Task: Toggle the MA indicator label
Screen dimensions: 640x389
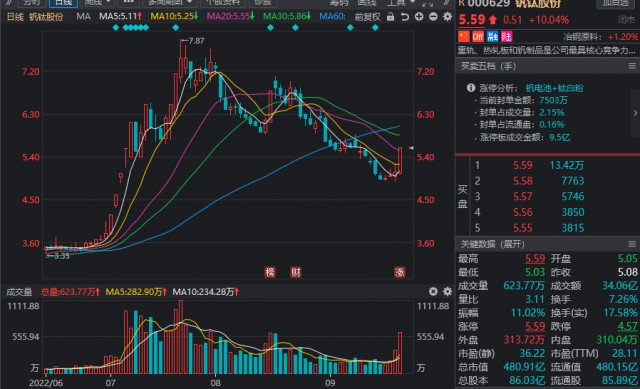Action: tap(83, 17)
